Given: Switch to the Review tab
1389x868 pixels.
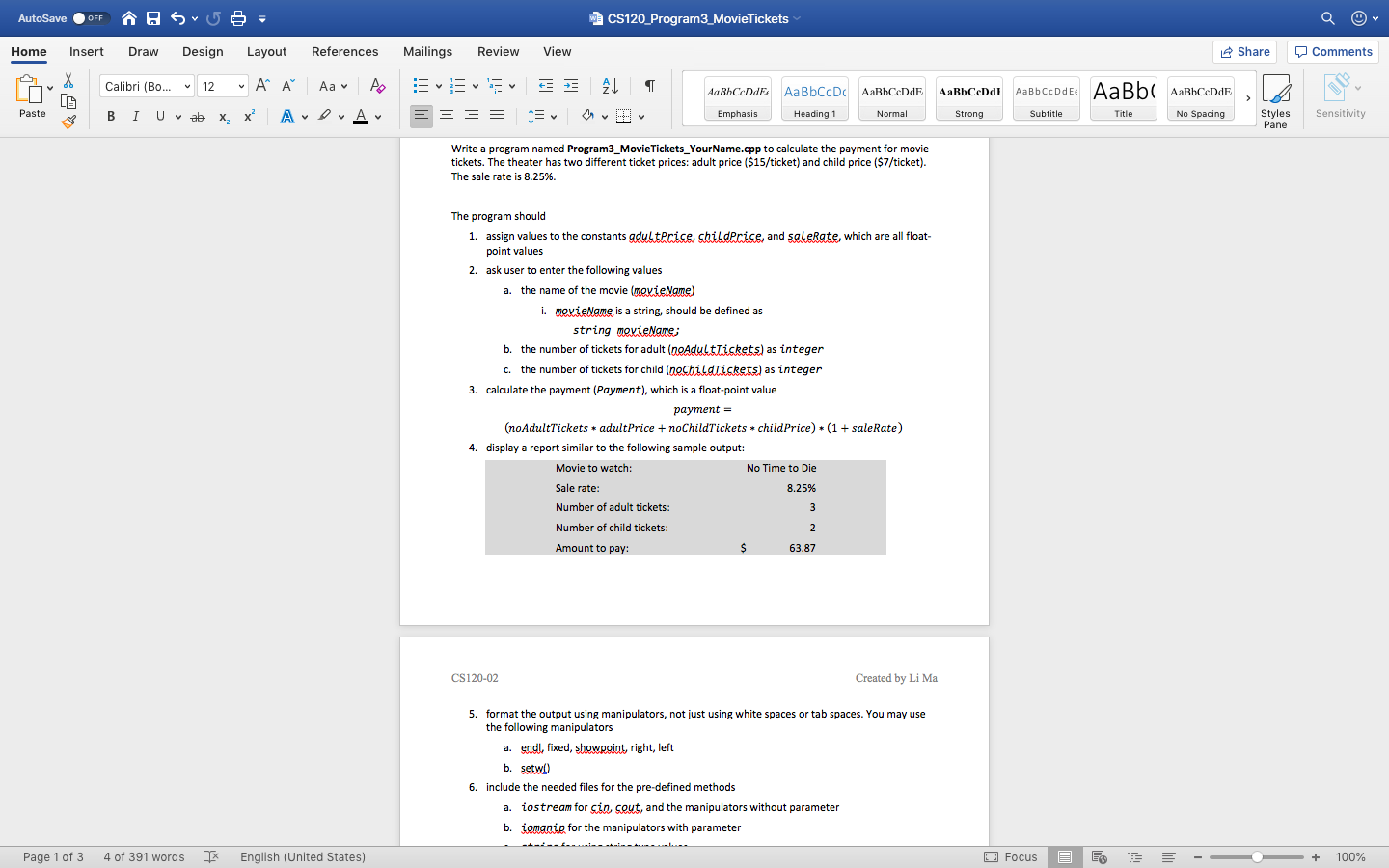Looking at the screenshot, I should click(x=498, y=52).
